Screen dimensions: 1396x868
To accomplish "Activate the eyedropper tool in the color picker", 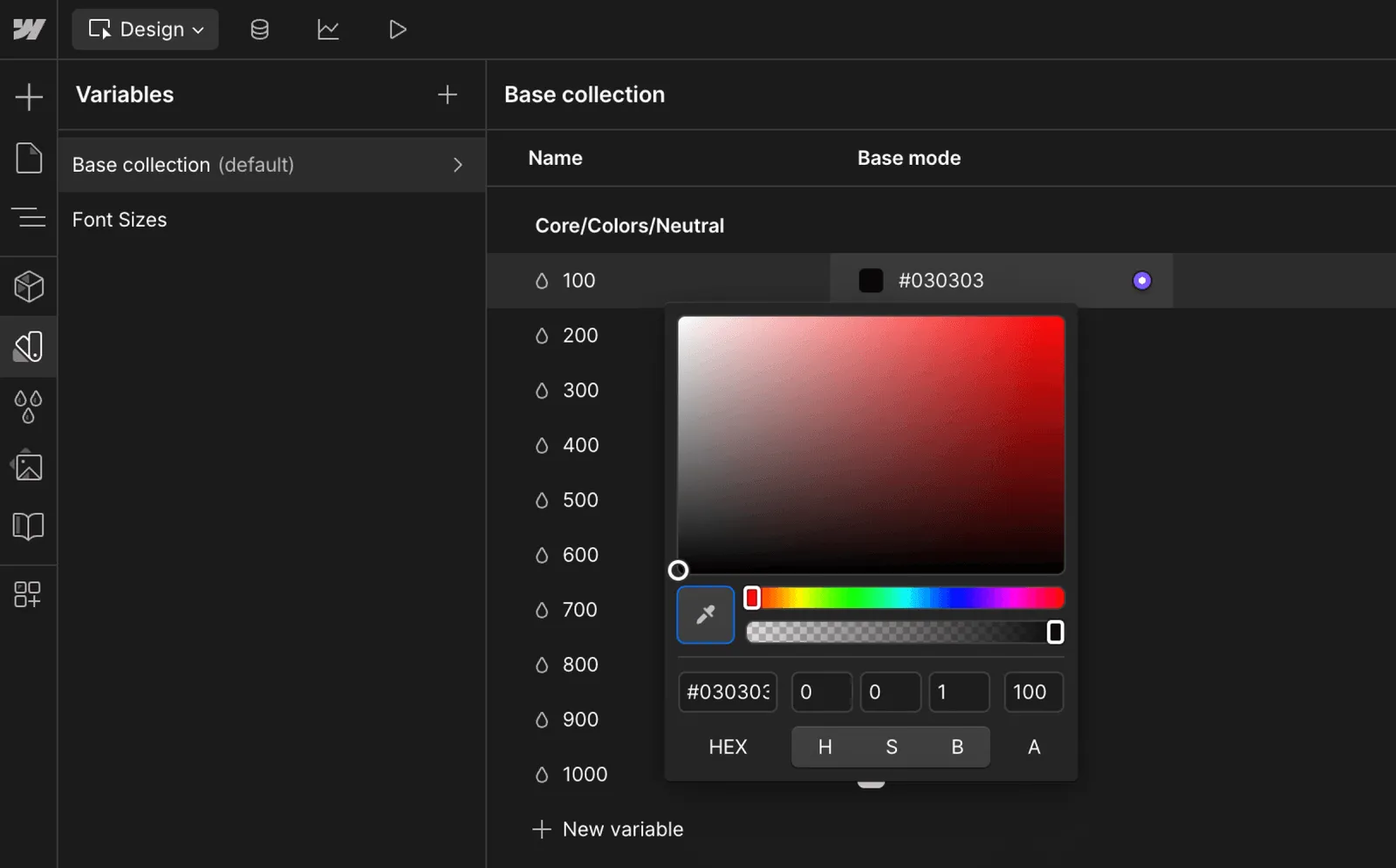I will [705, 614].
